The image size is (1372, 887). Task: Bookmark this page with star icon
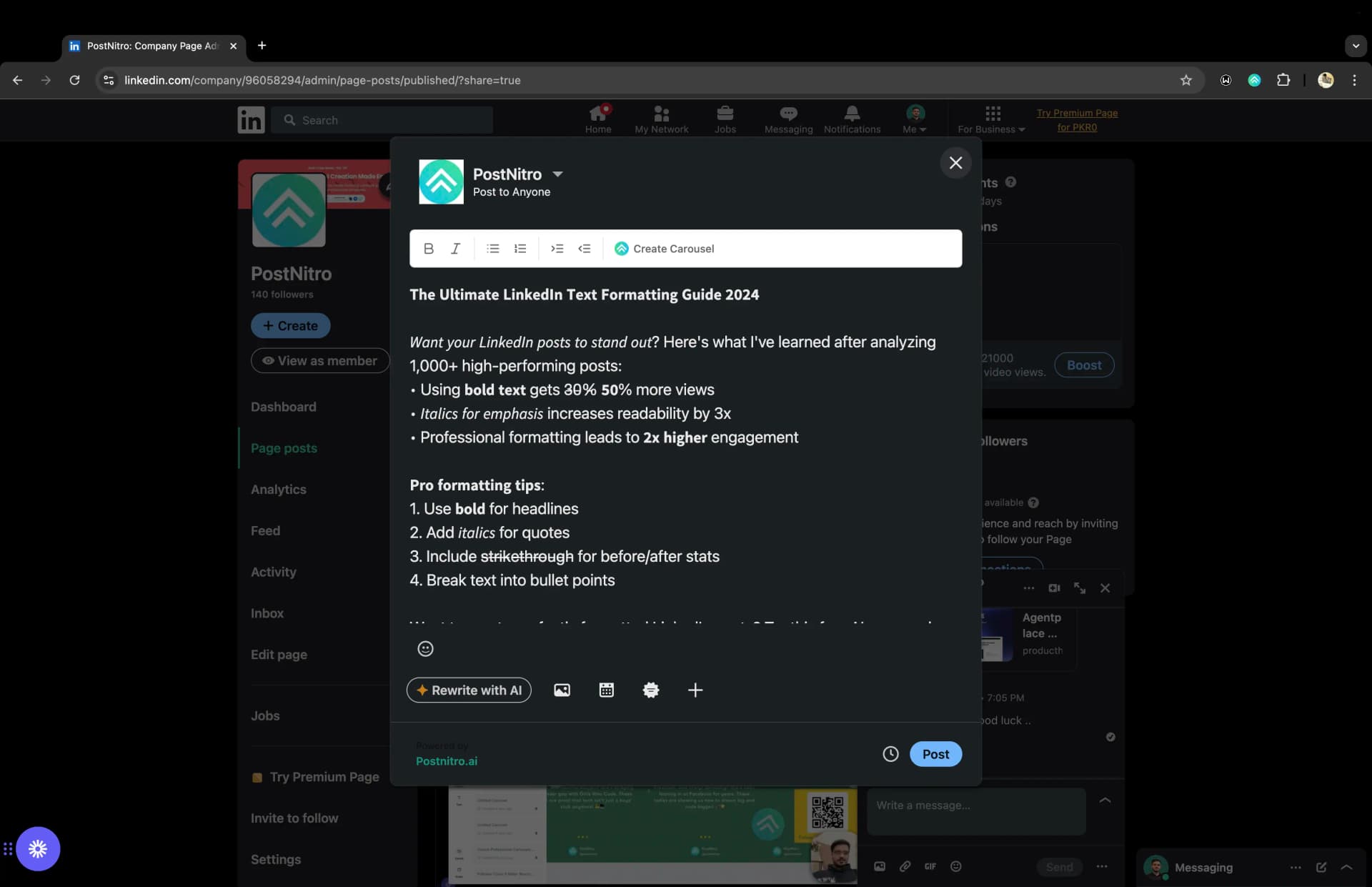pyautogui.click(x=1186, y=80)
